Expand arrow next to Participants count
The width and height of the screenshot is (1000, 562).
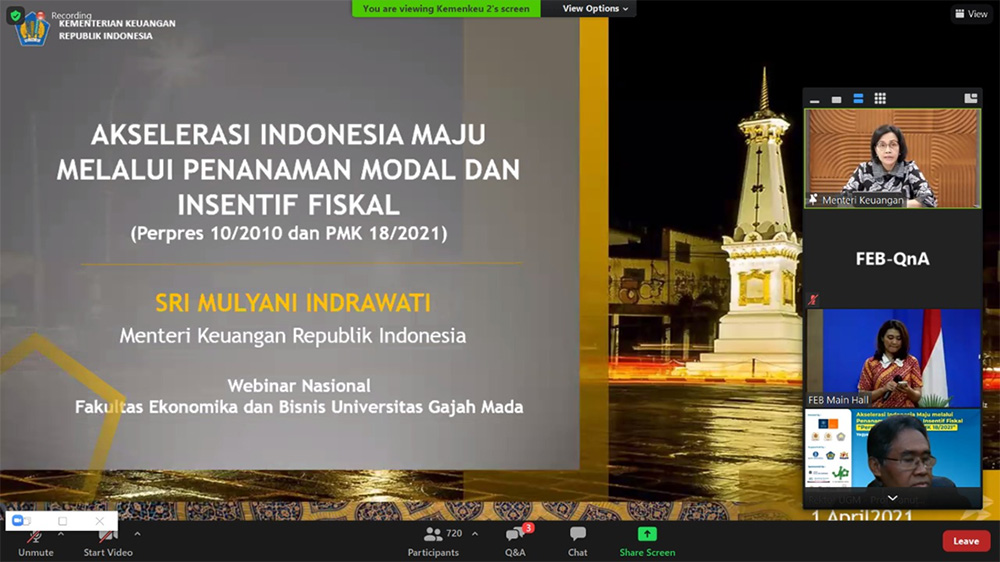(475, 533)
